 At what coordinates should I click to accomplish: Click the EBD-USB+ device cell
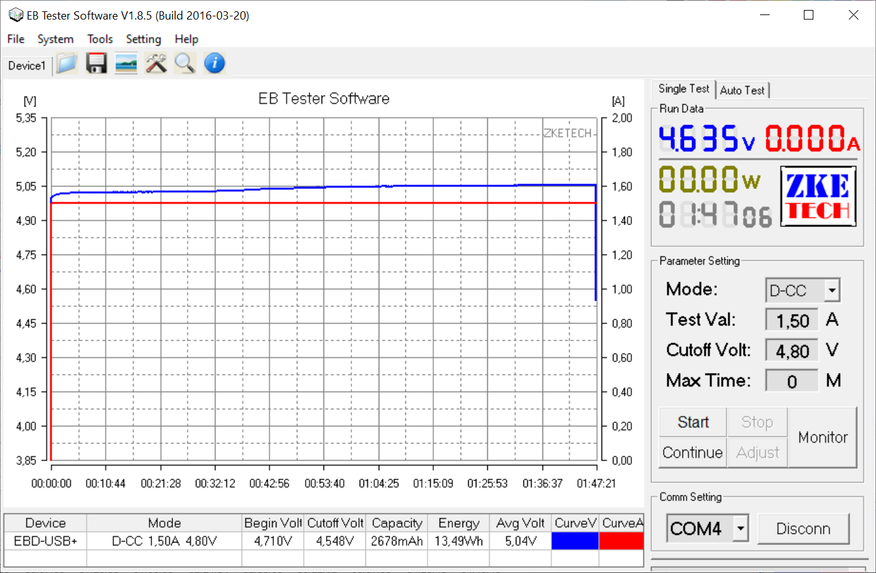click(45, 541)
